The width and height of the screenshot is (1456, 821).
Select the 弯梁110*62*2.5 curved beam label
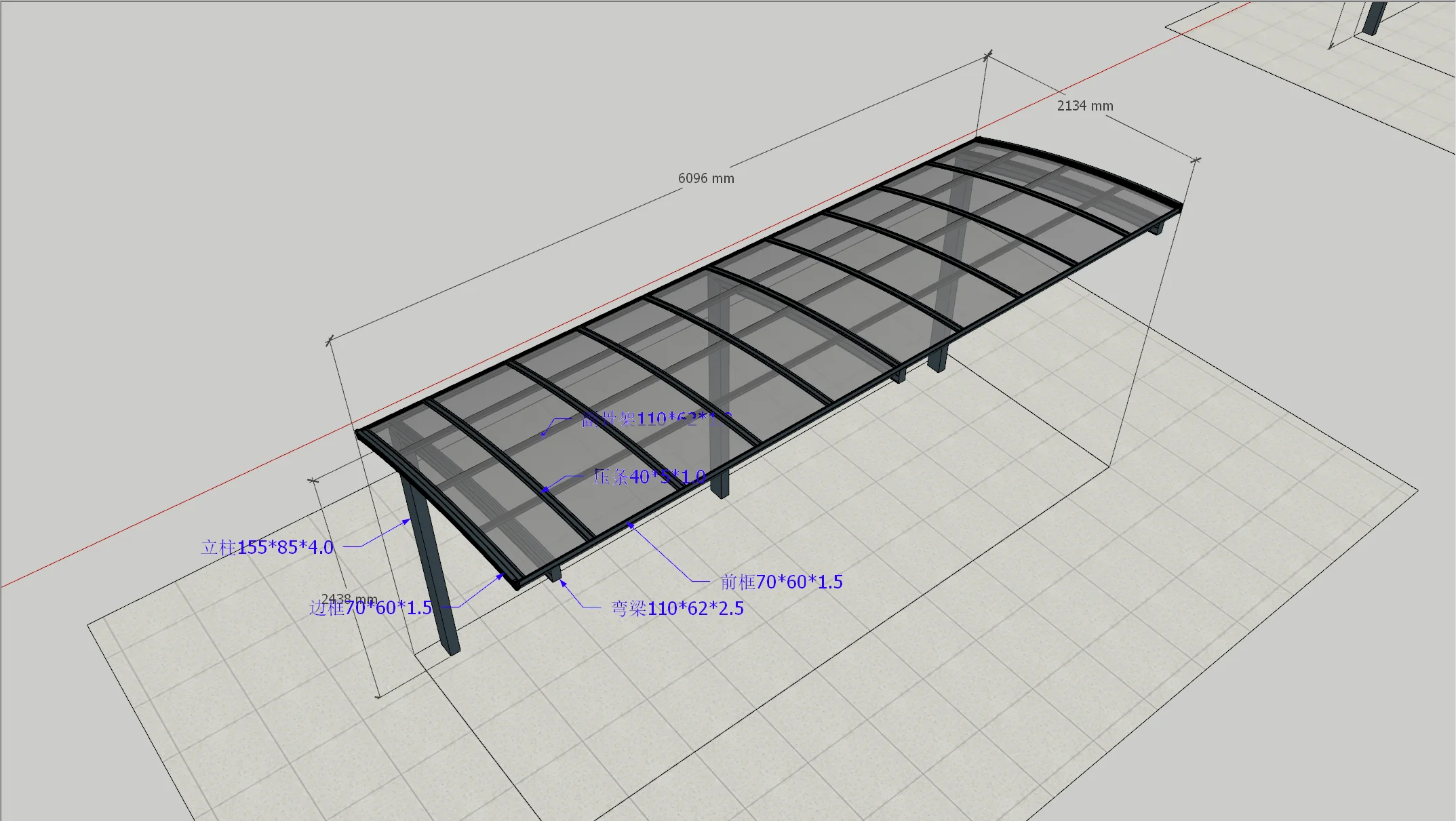click(x=677, y=608)
